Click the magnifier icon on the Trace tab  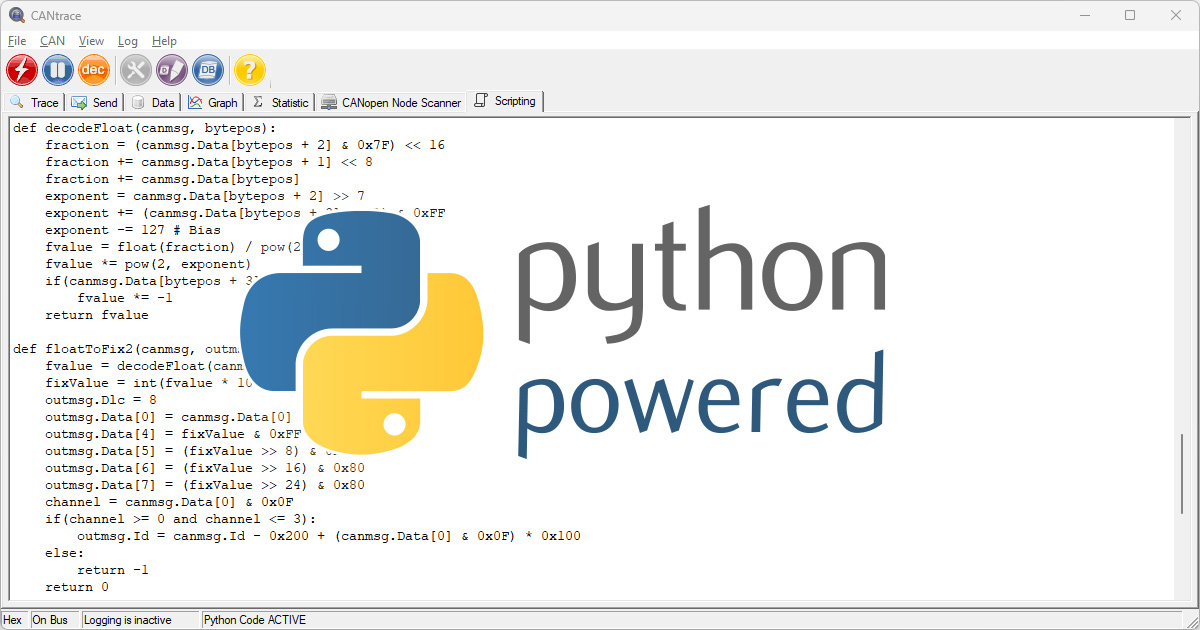(x=17, y=101)
